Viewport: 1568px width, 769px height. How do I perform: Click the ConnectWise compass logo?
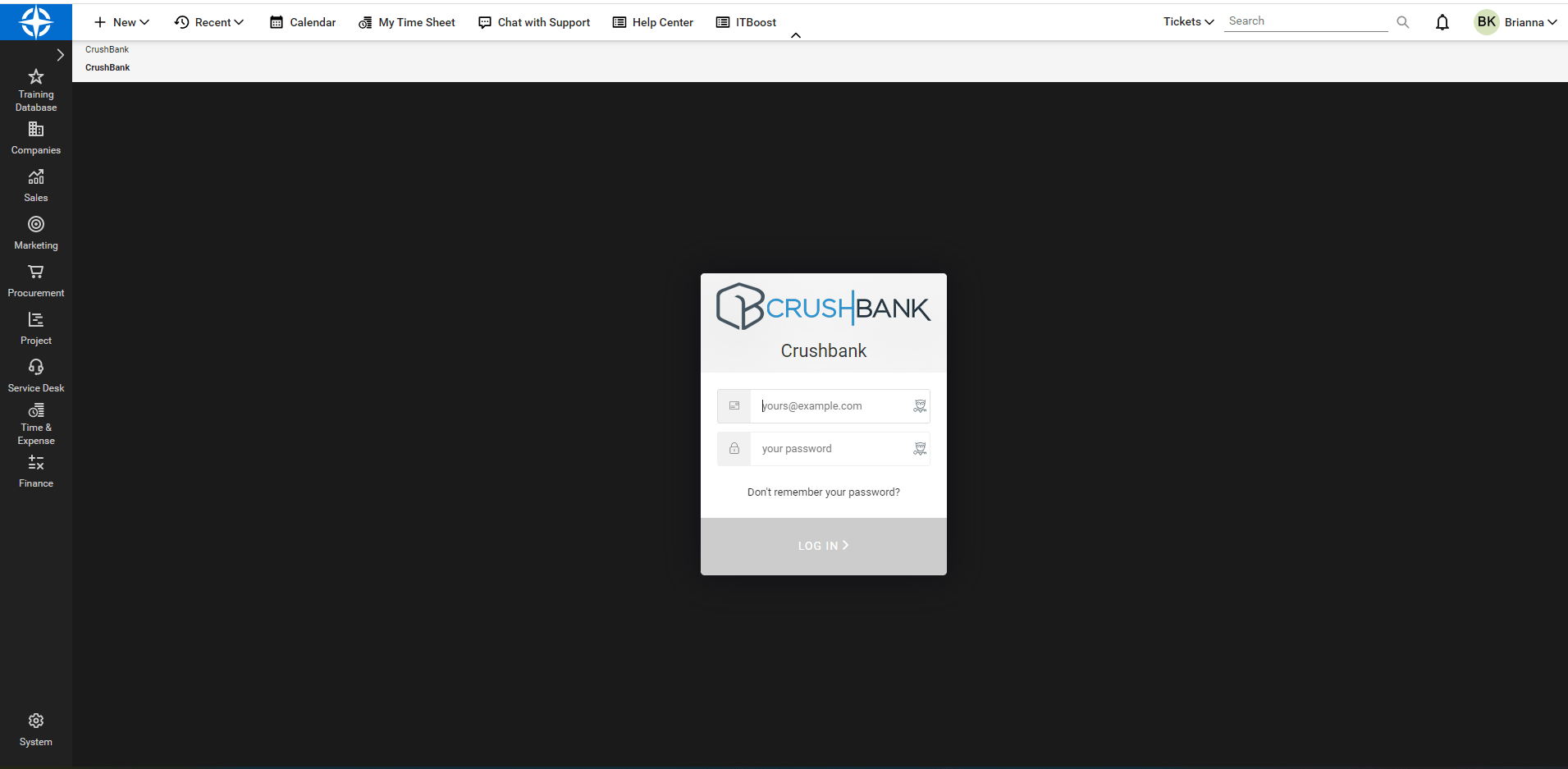tap(36, 21)
